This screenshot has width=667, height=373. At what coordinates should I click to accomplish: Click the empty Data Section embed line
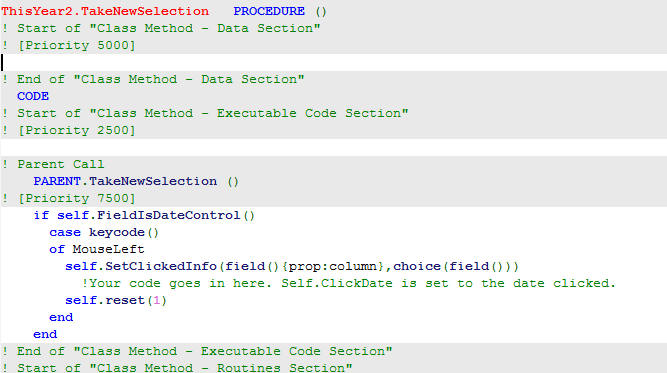[334, 63]
